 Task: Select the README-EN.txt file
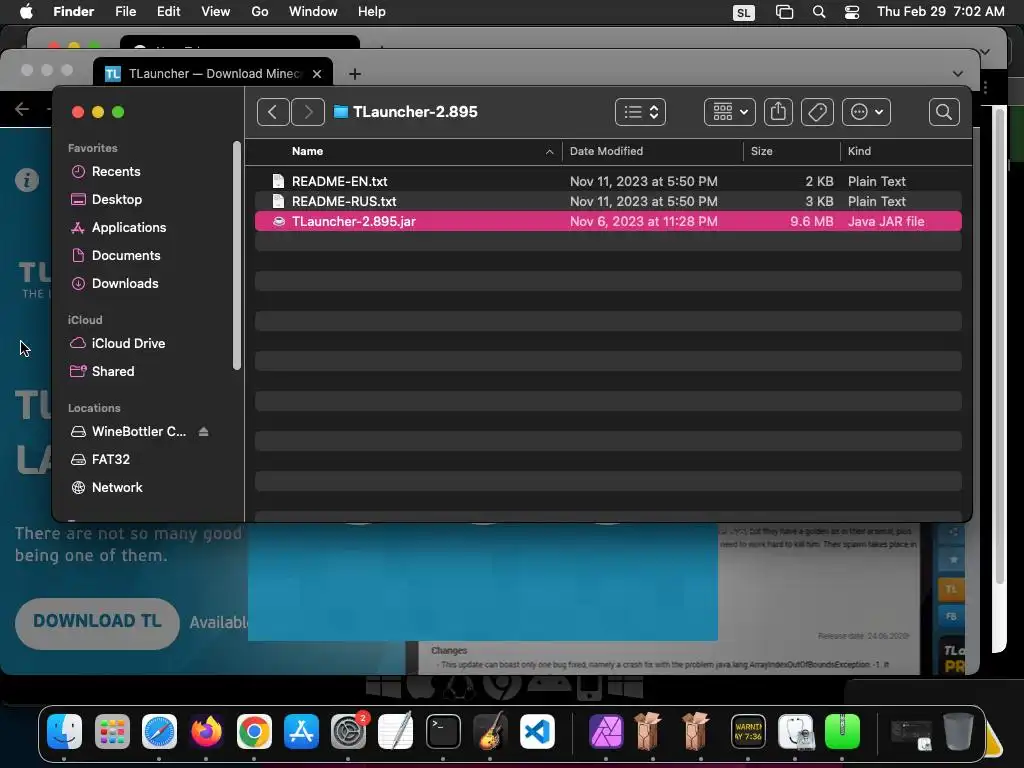click(x=608, y=181)
